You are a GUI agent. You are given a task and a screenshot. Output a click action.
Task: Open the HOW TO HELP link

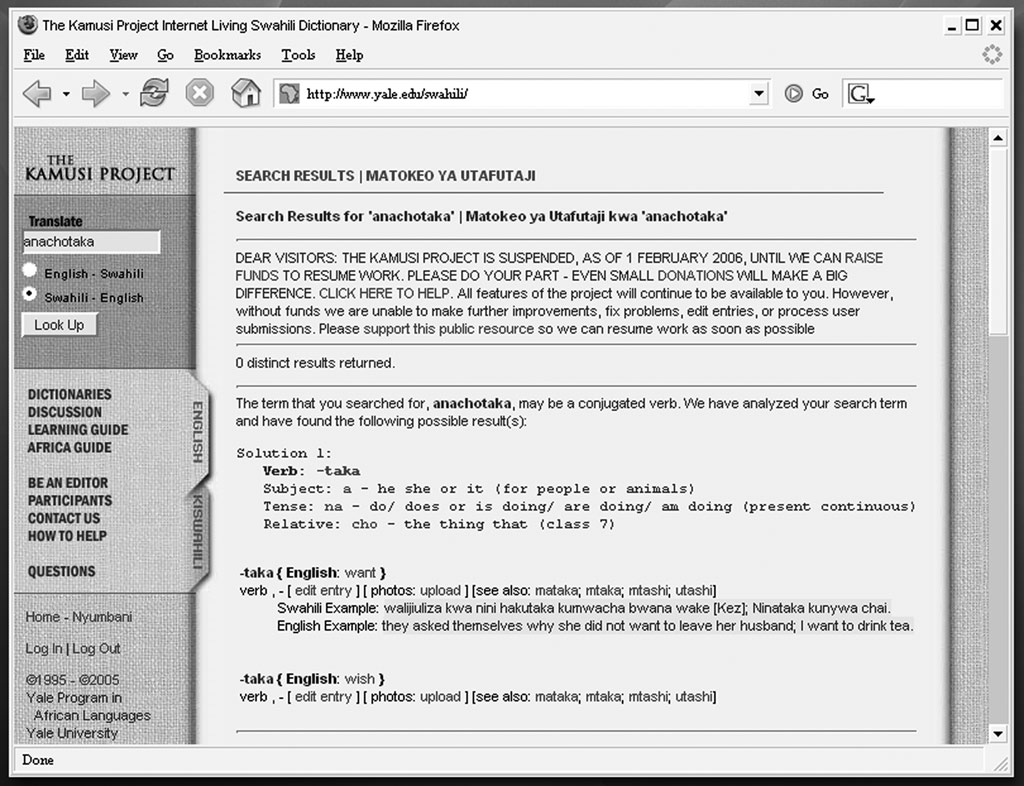[67, 535]
